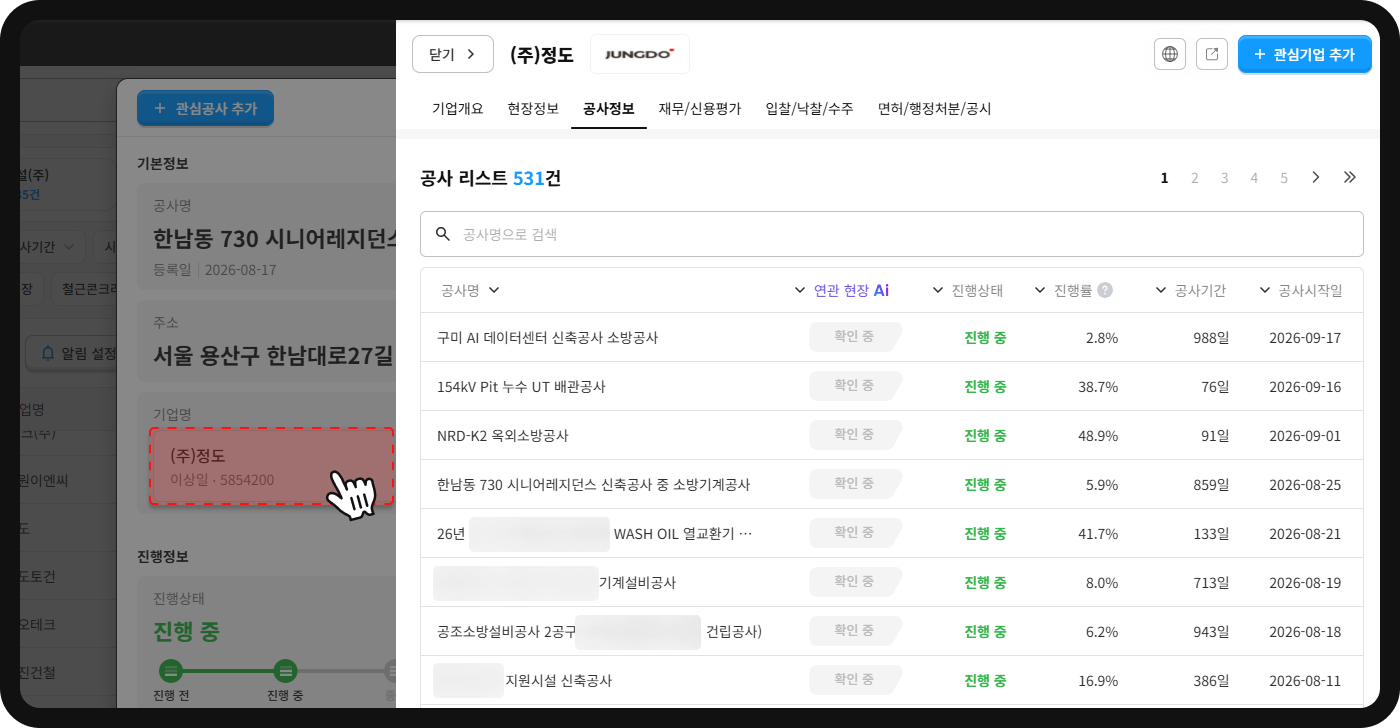Viewport: 1400px width, 728px height.
Task: Open NRD-K2 옥외소방공사 row
Action: [892, 435]
